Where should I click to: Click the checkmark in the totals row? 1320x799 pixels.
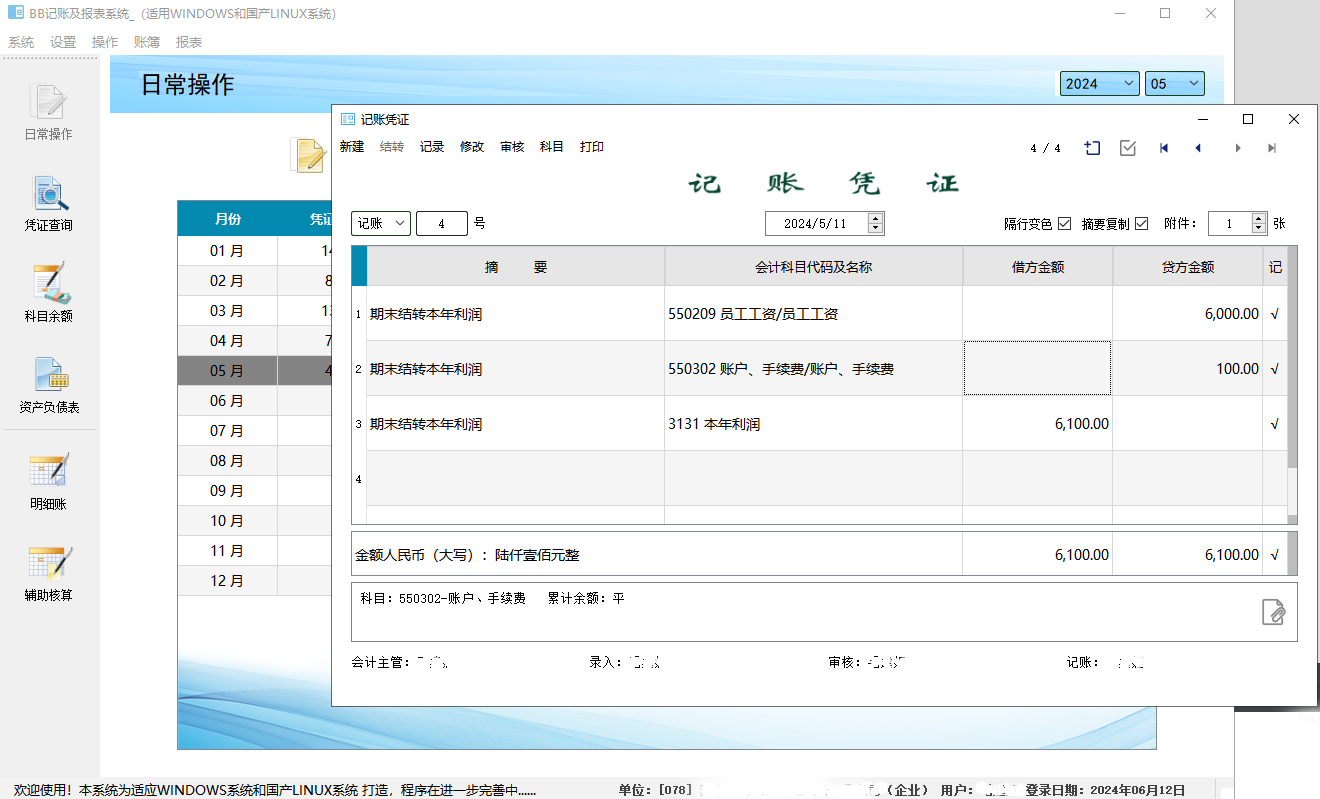point(1274,554)
